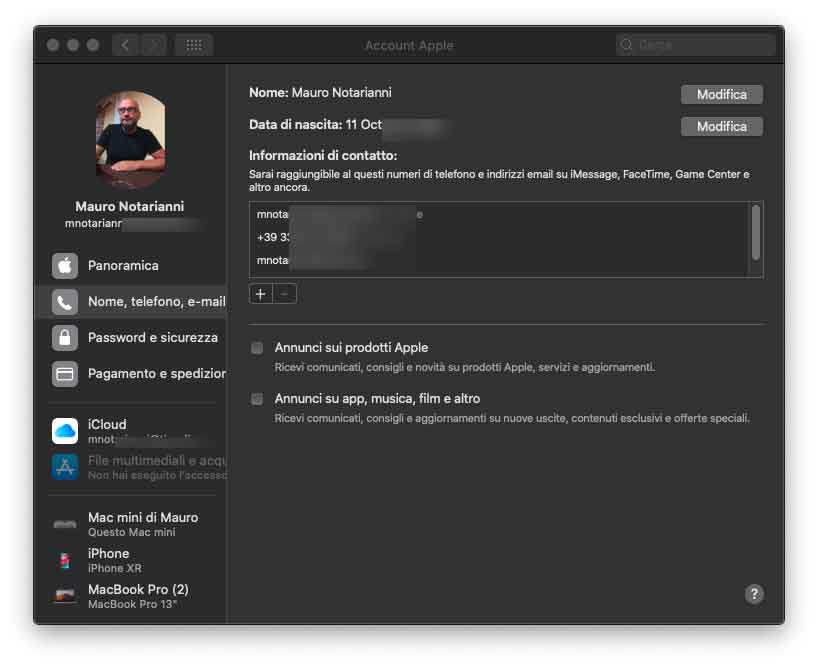Image resolution: width=818 pixels, height=666 pixels.
Task: Enable Annunci sui prodotti Apple checkbox
Action: [257, 348]
